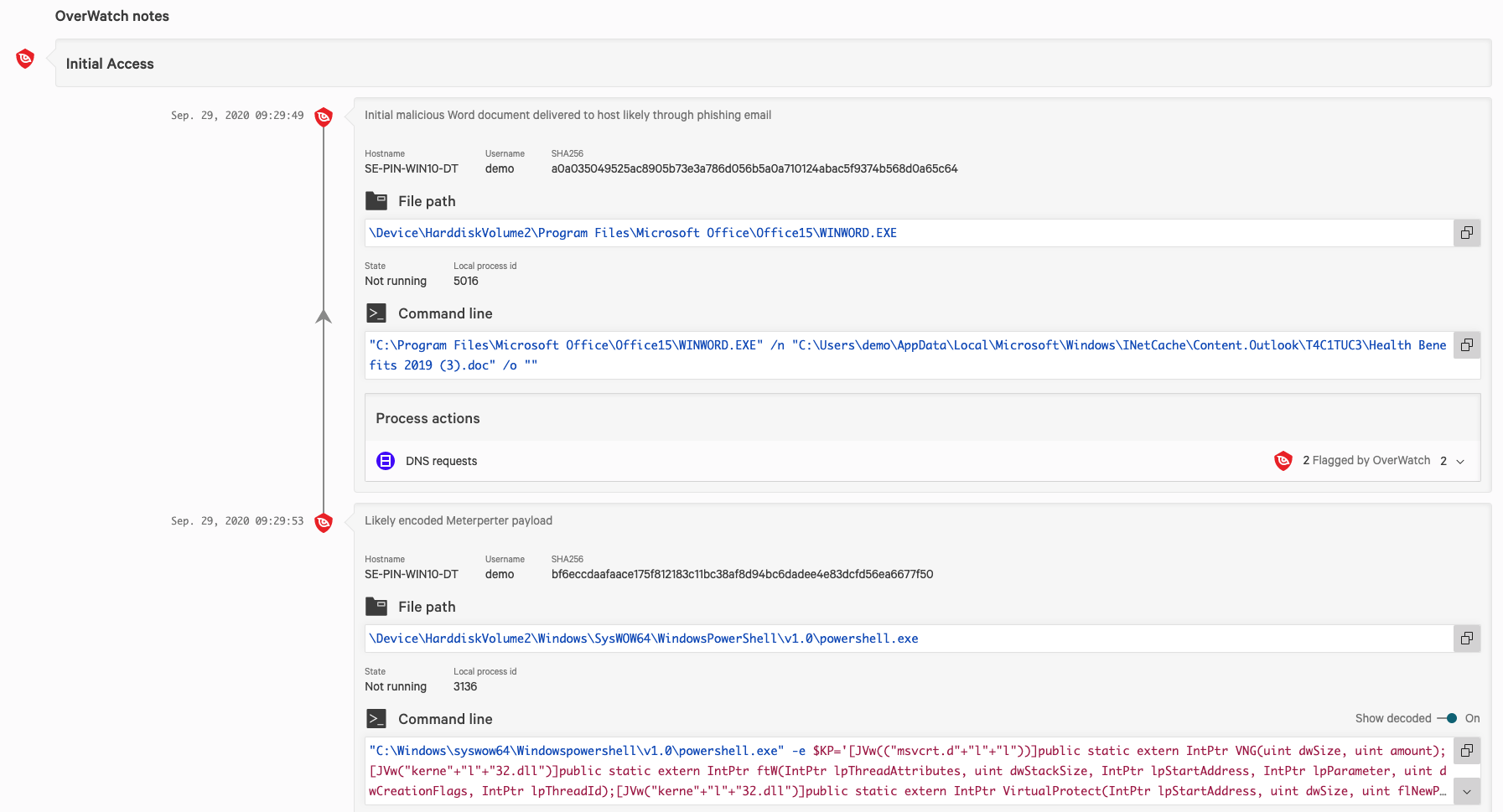Image resolution: width=1503 pixels, height=812 pixels.
Task: Click the WINWORD File path folder icon
Action: tap(376, 201)
